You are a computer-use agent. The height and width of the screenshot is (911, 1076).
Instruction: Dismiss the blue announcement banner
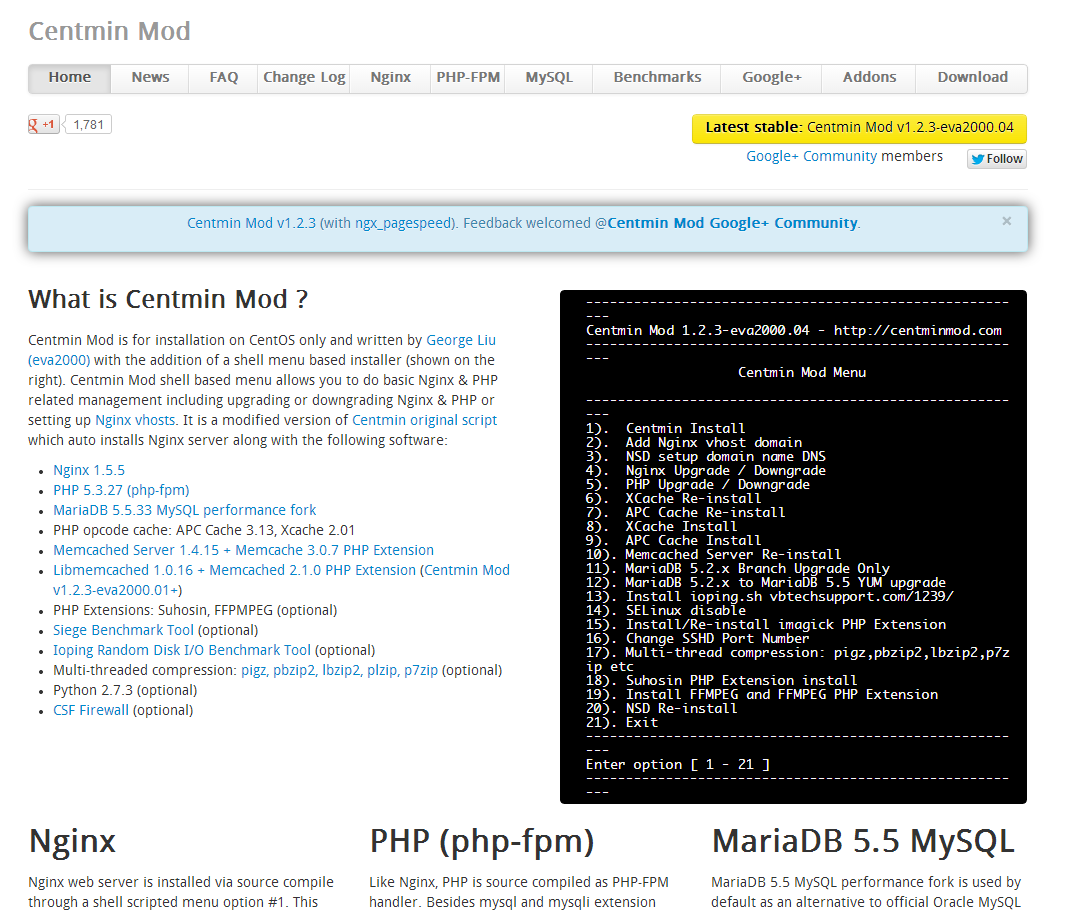point(1006,221)
